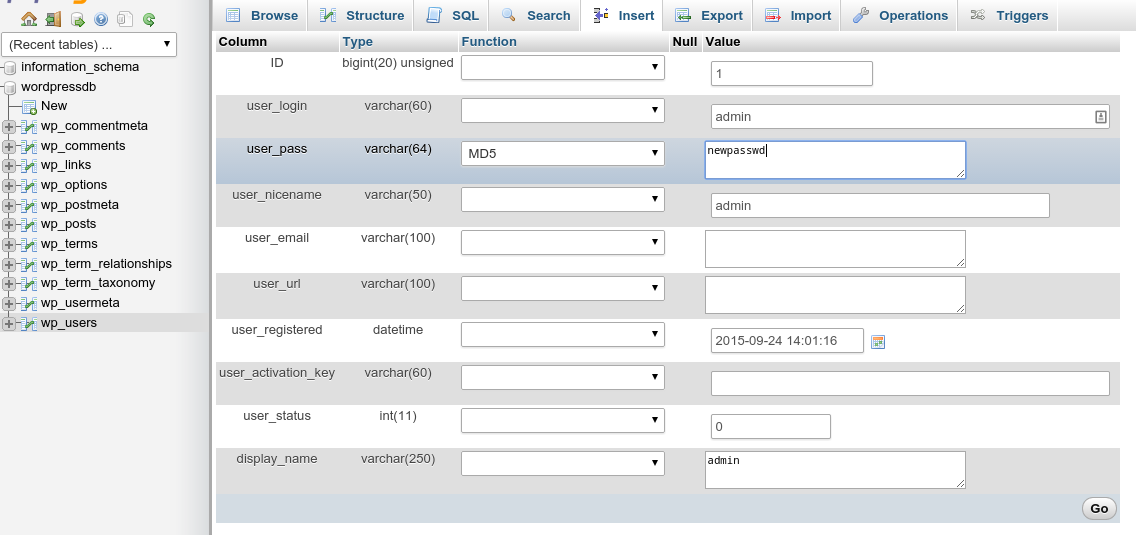
Task: Switch to the Import tab
Action: [x=798, y=15]
